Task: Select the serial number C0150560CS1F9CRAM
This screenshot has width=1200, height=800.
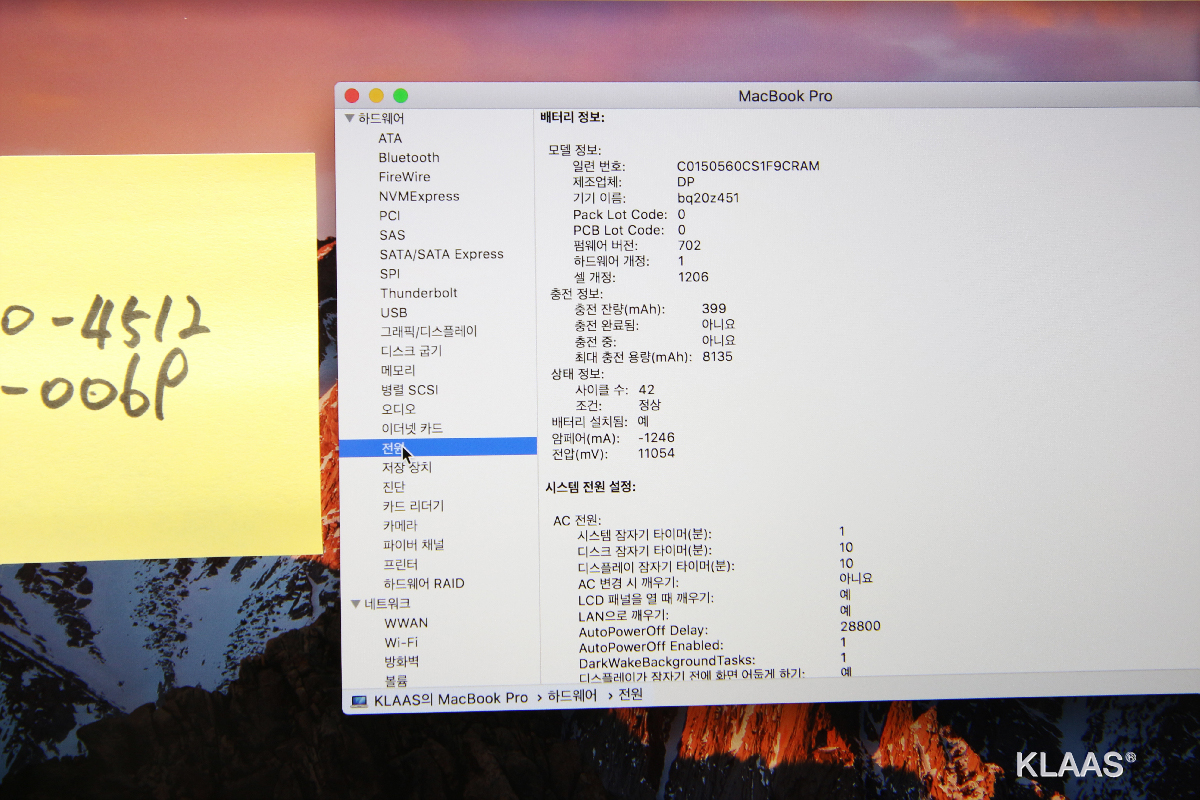Action: (x=747, y=166)
